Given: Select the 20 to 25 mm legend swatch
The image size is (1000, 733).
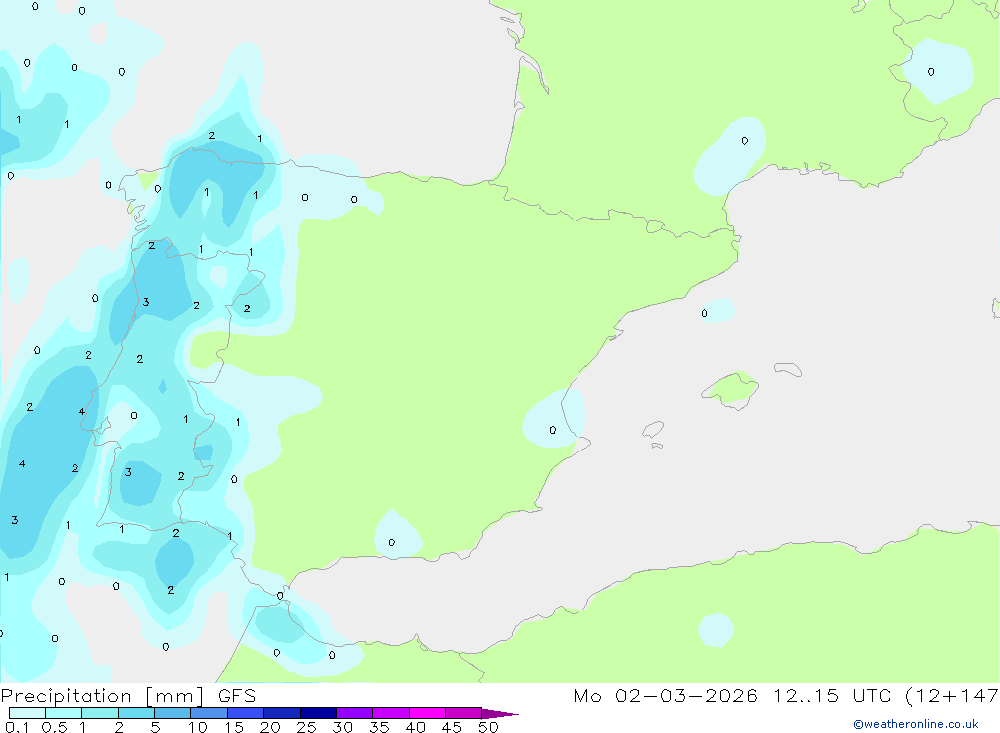Looking at the screenshot, I should click(x=282, y=713).
